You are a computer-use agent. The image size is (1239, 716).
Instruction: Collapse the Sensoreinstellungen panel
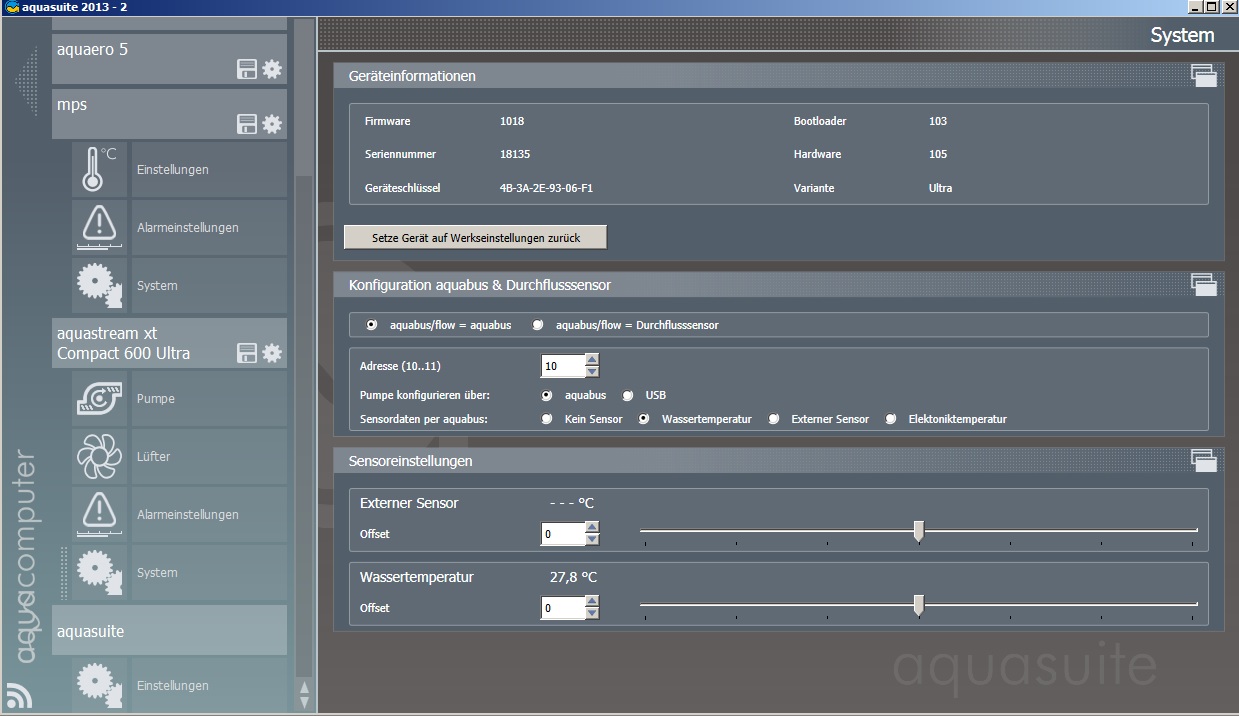tap(1203, 461)
